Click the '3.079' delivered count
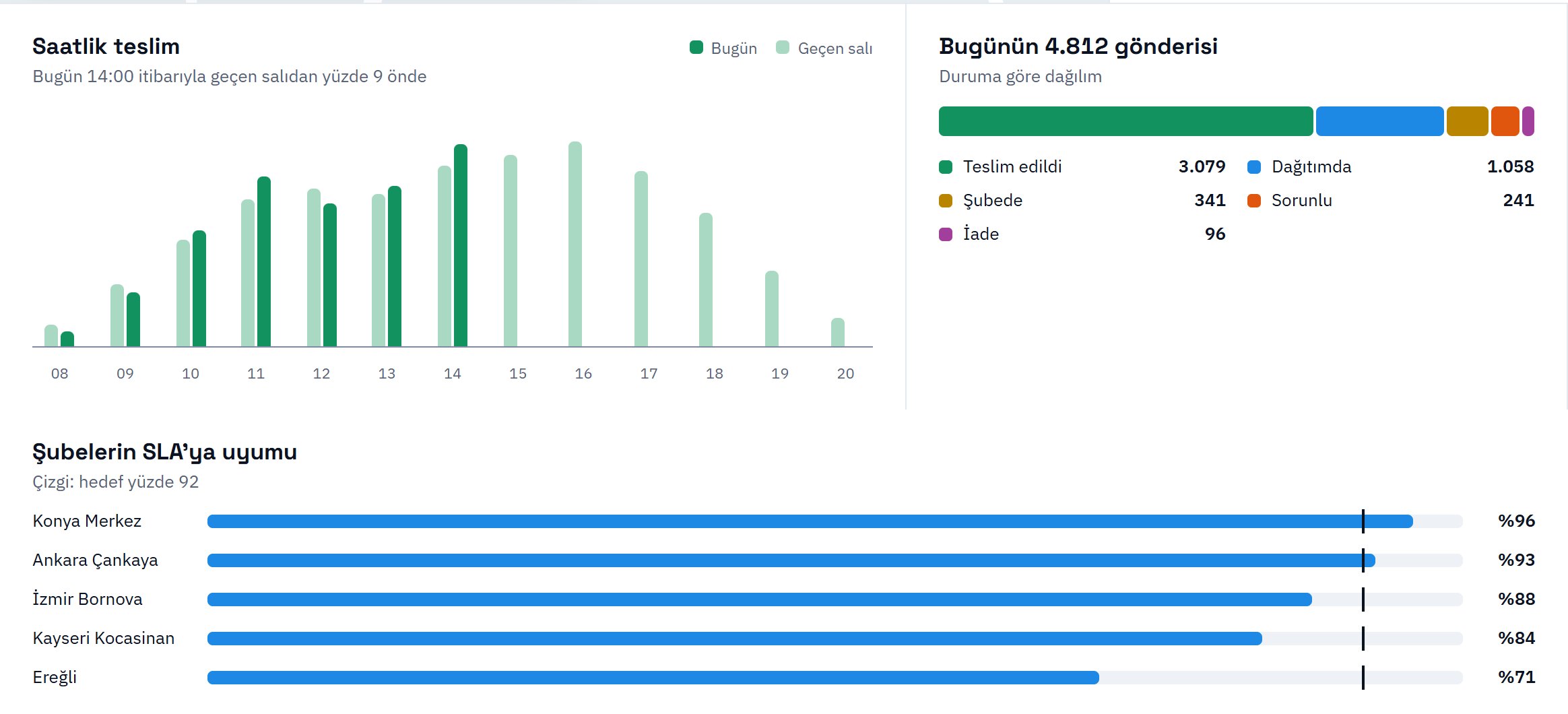Viewport: 1568px width, 714px height. point(1202,167)
